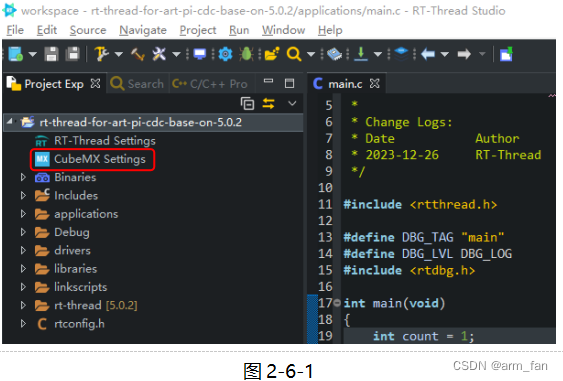Viewport: 563px width, 381px height.
Task: Open the Project menu
Action: pos(198,30)
